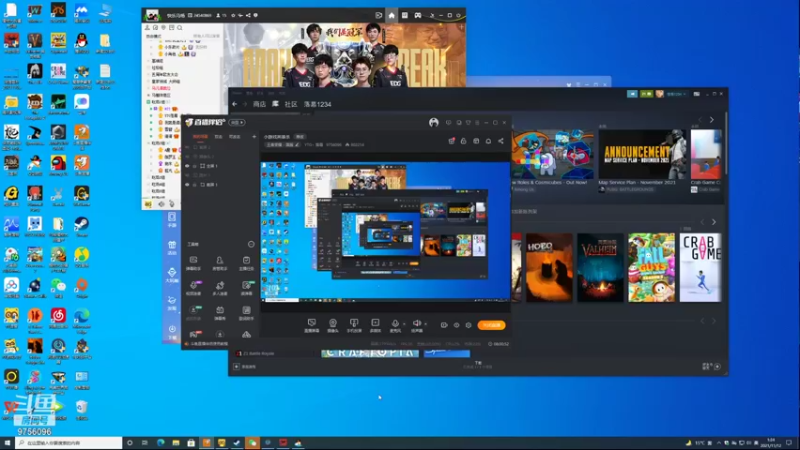800x450 pixels.
Task: Open the Crab Game thumbnail in Steam
Action: pyautogui.click(x=701, y=267)
